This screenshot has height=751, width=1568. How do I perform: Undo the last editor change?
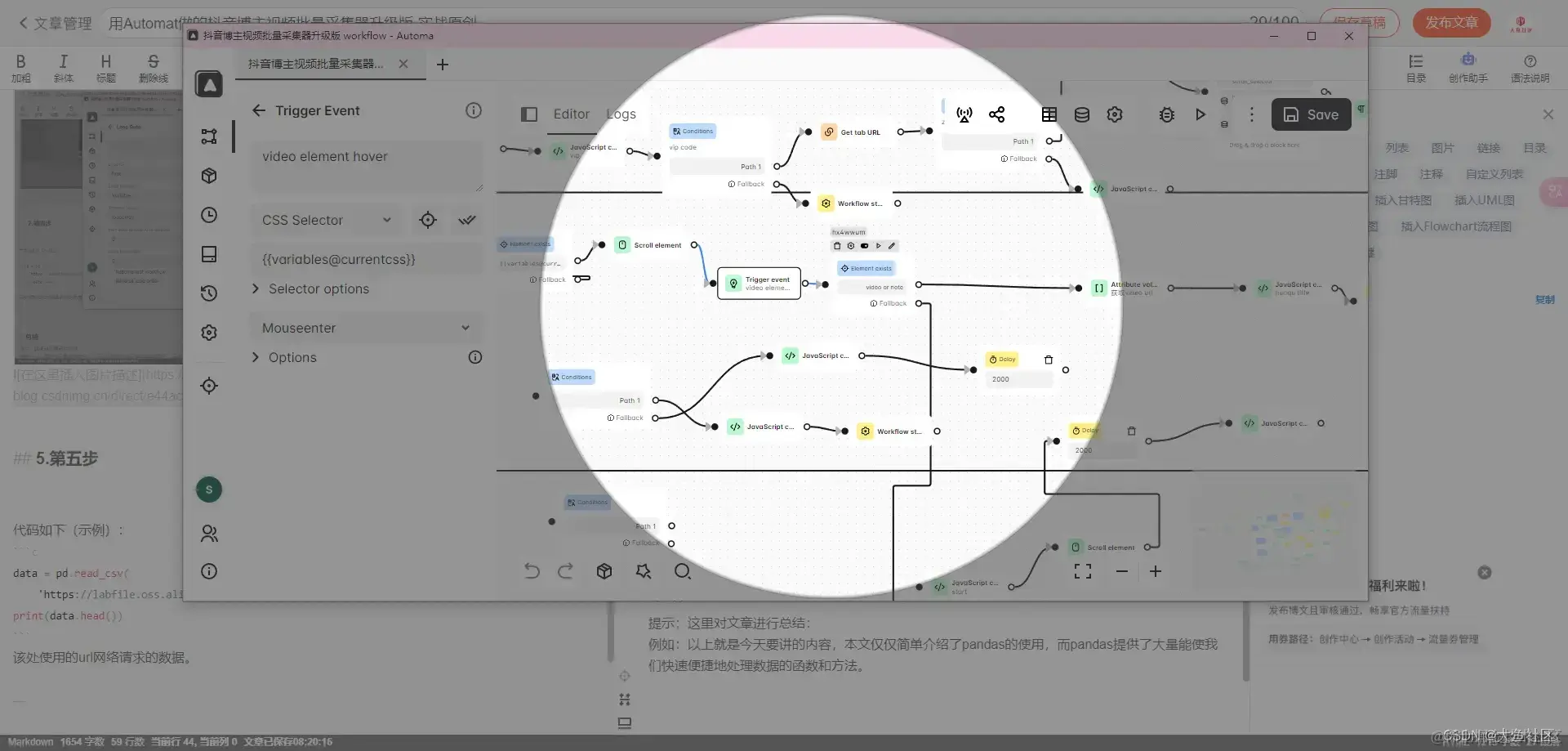[x=532, y=571]
